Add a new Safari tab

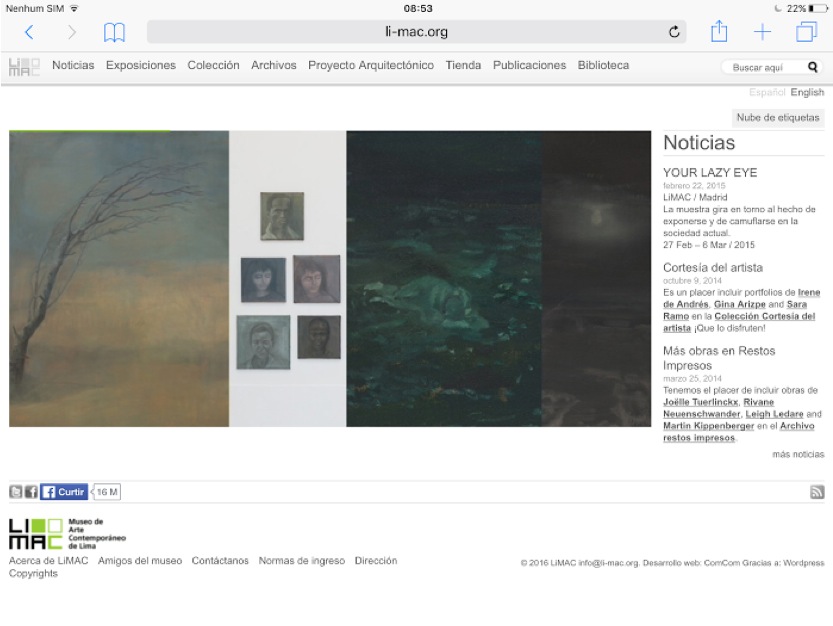click(762, 32)
